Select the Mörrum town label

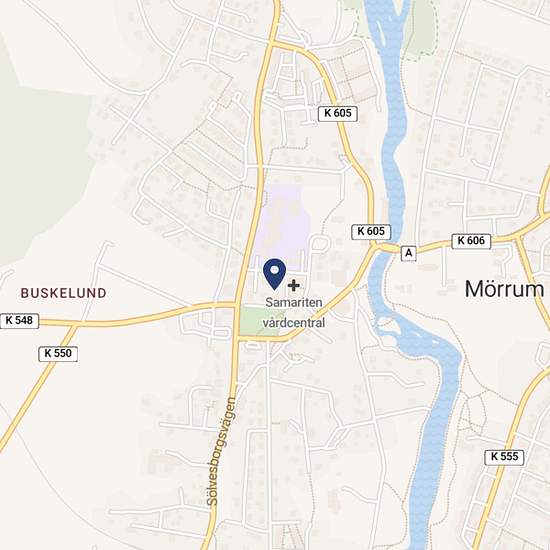(504, 289)
